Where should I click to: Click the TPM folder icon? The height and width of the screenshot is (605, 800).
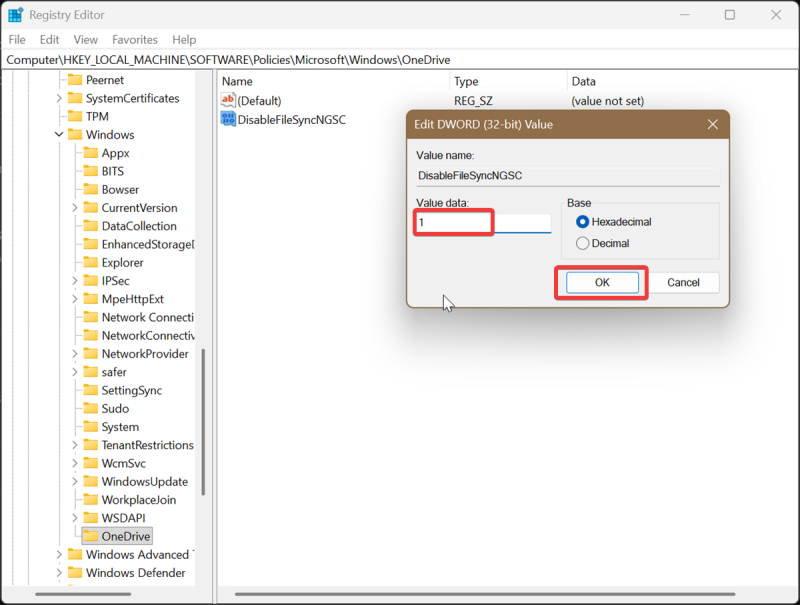point(75,116)
